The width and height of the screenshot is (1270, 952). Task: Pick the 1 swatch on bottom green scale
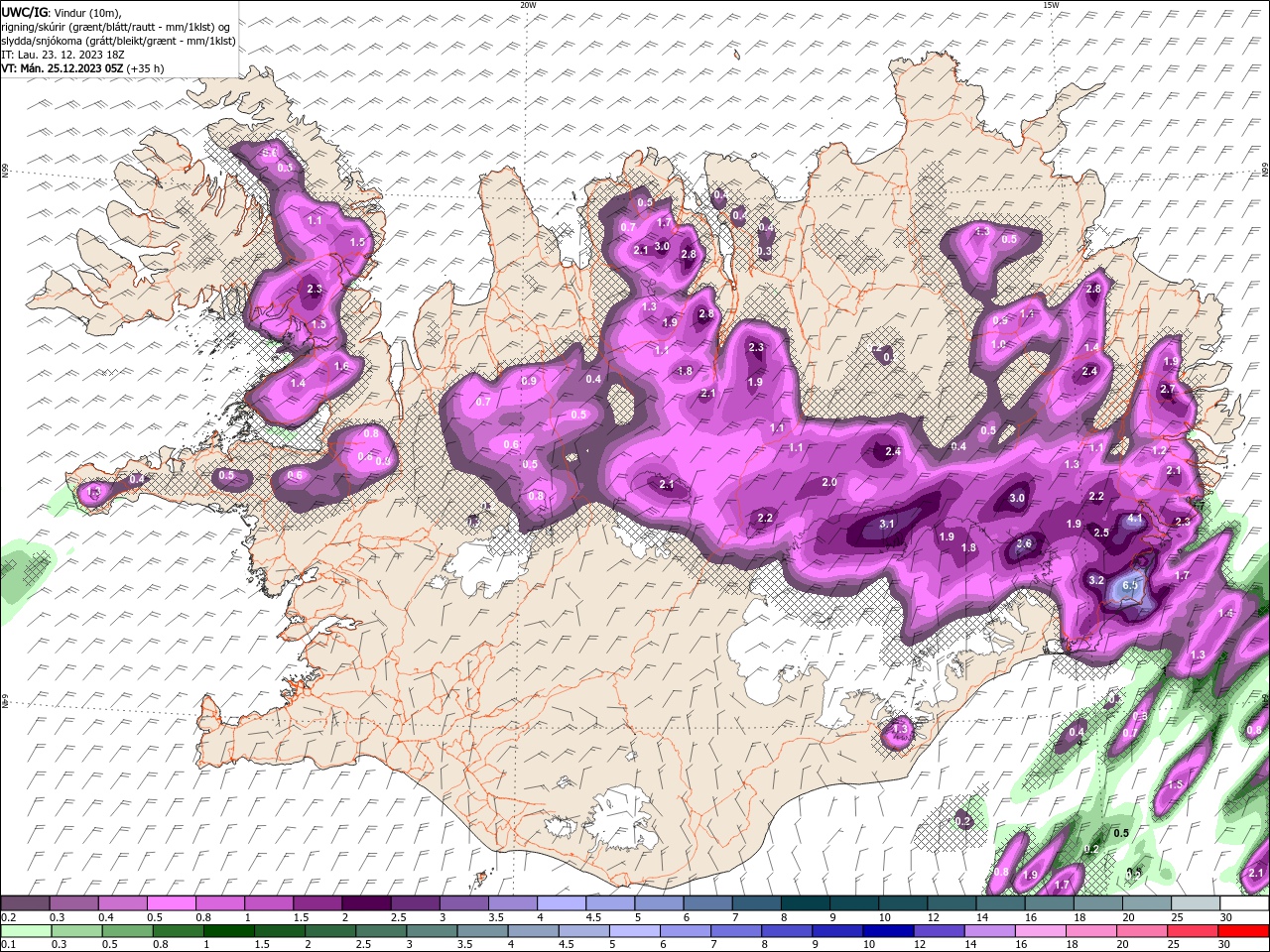coord(227,931)
